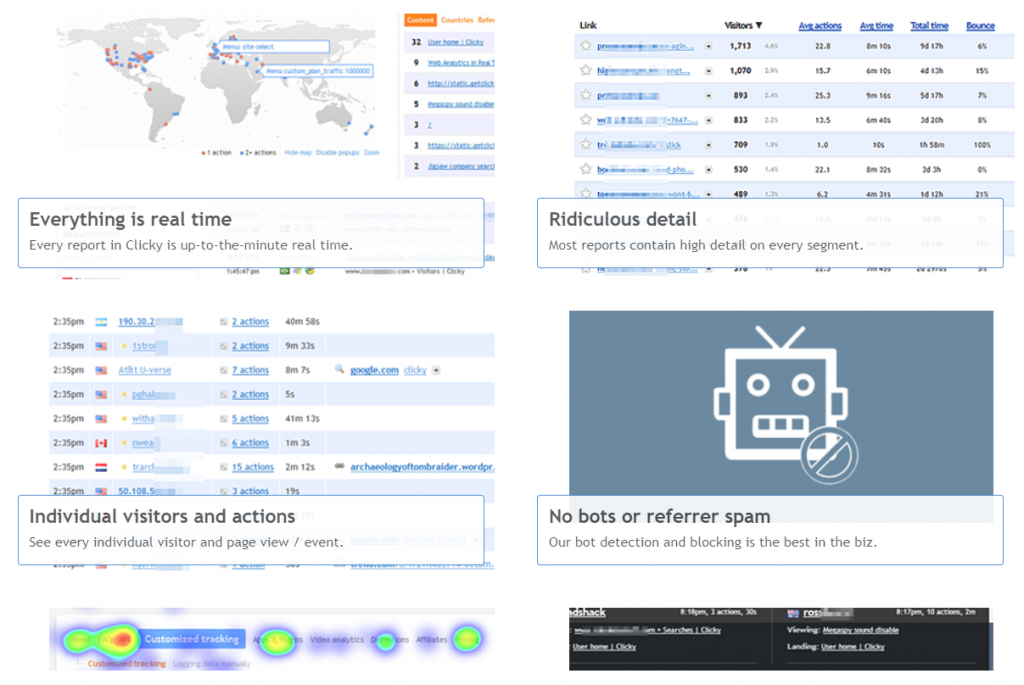The height and width of the screenshot is (685, 1024).
Task: Star the link row with 489 visitors
Action: pos(586,193)
